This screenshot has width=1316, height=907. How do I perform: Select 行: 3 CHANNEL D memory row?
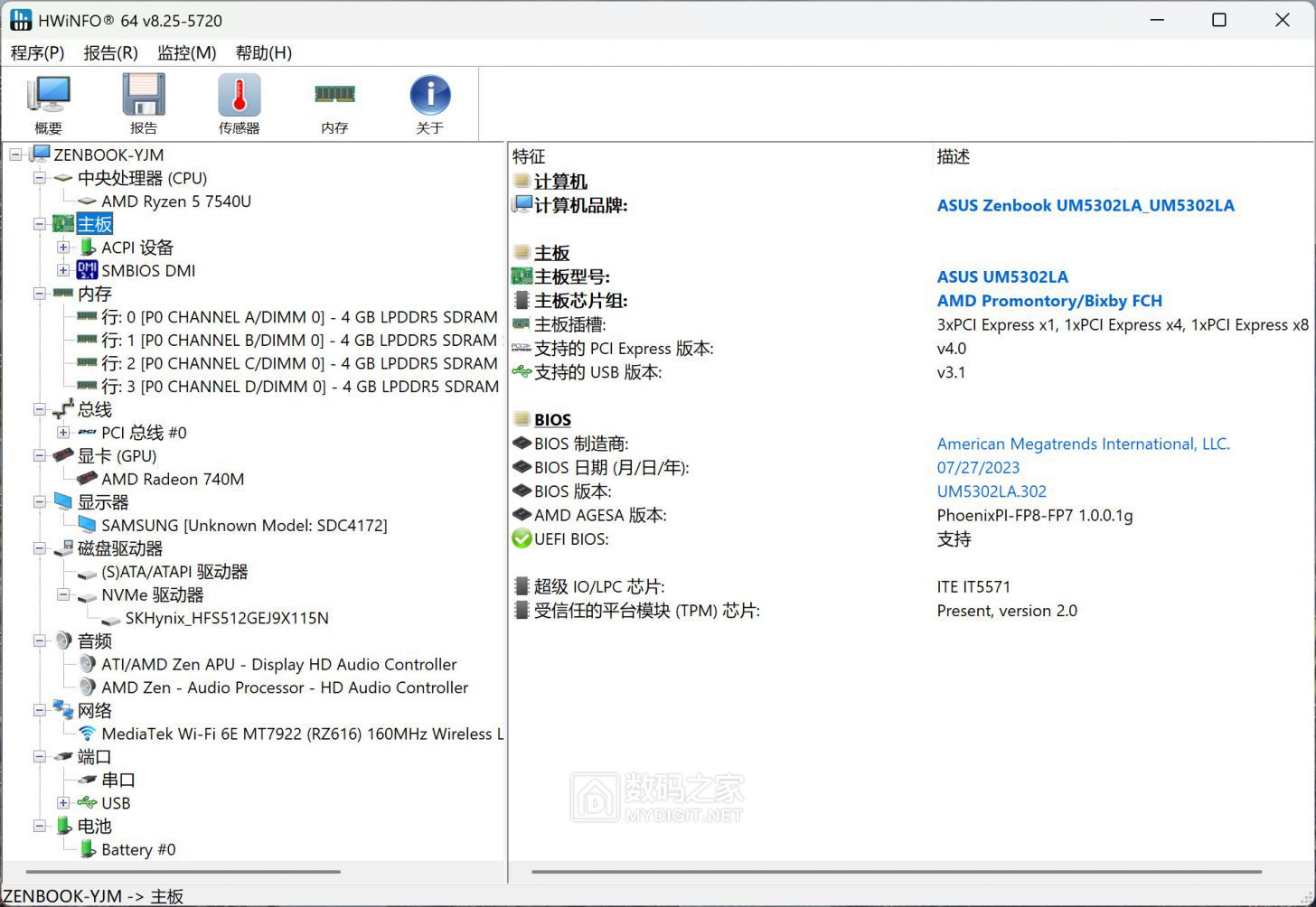click(299, 386)
